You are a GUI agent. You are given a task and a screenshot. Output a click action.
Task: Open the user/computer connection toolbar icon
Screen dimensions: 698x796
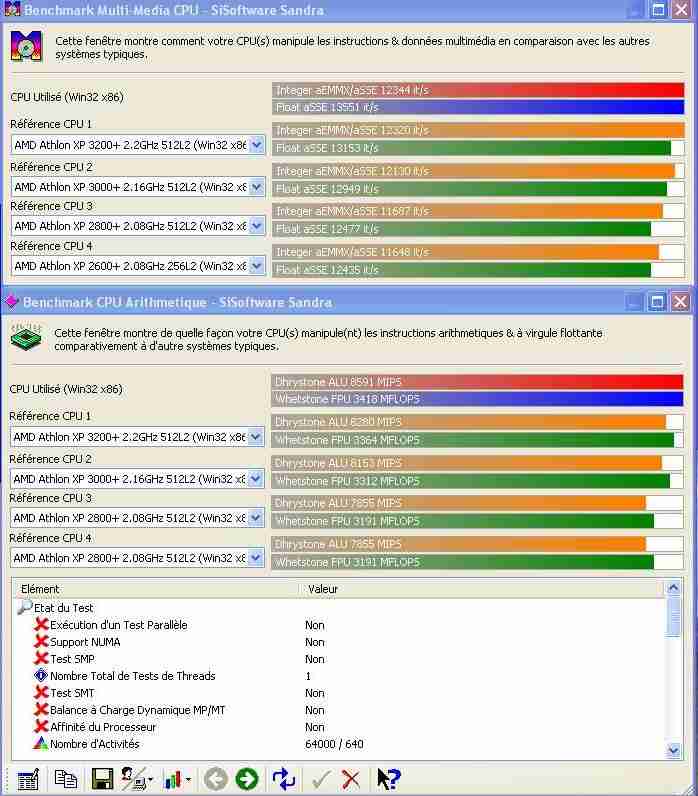pyautogui.click(x=136, y=779)
